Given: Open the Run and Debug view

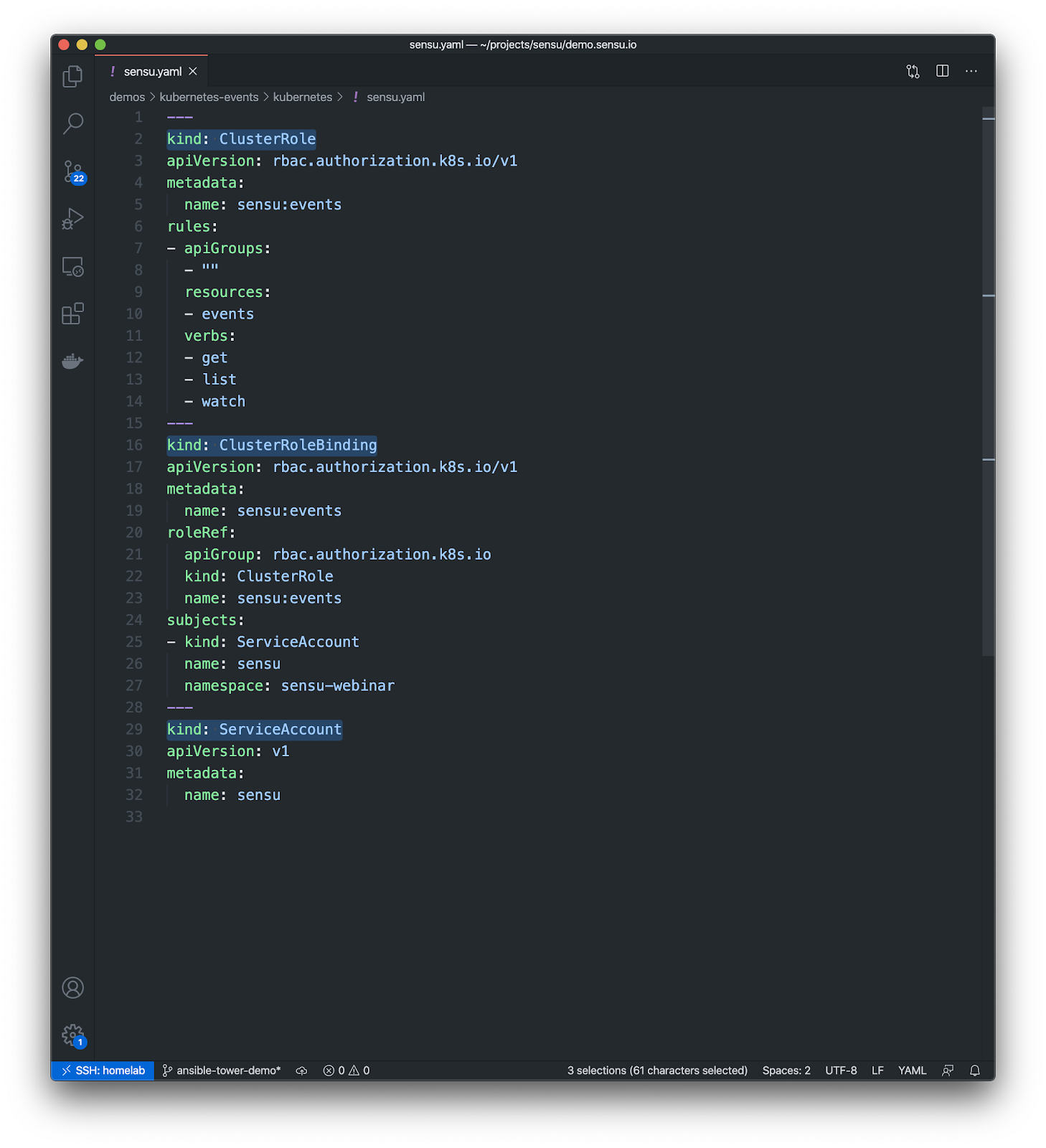Looking at the screenshot, I should click(72, 219).
